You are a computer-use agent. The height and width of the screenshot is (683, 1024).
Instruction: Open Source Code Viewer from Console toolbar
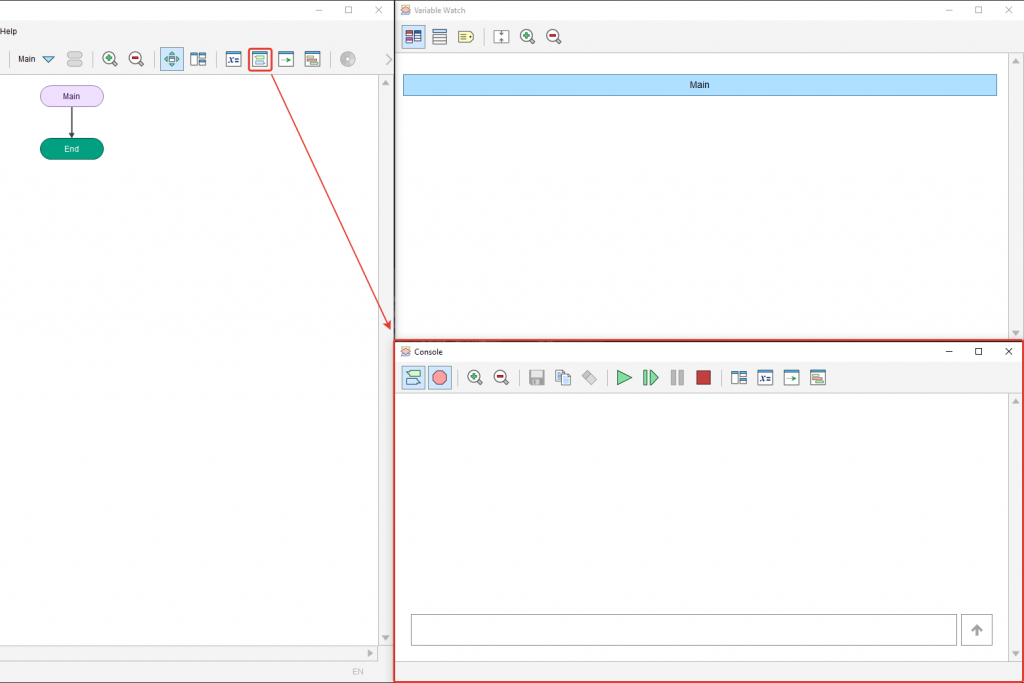click(791, 377)
